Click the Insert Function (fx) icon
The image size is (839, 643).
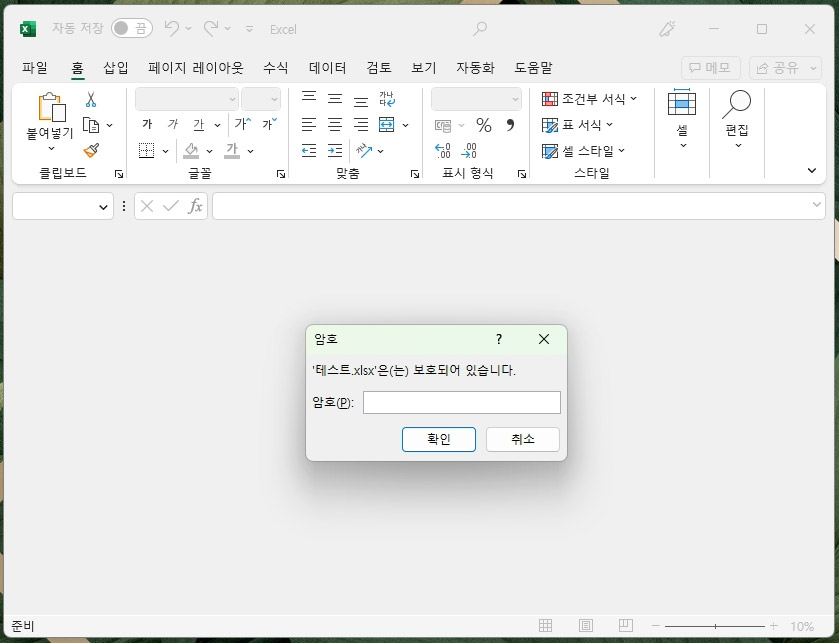coord(196,206)
